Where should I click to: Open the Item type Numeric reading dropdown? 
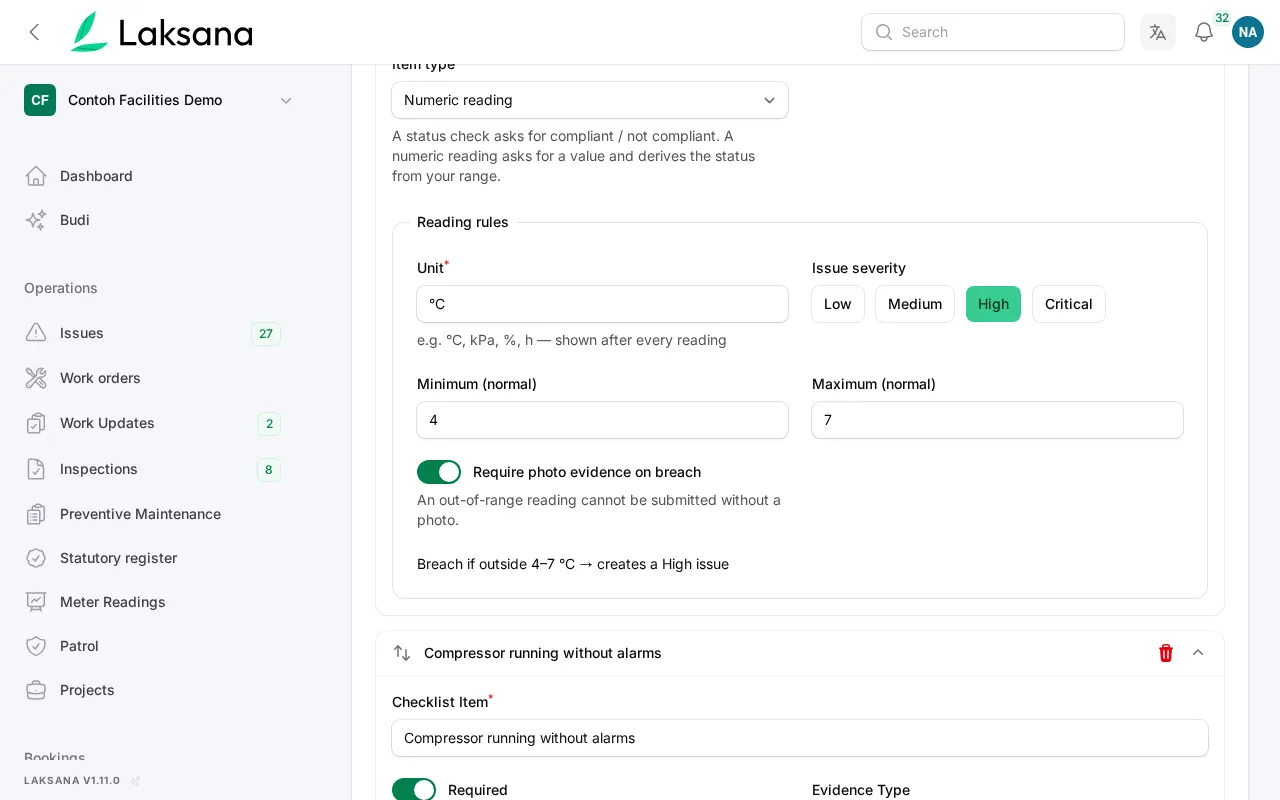tap(590, 100)
